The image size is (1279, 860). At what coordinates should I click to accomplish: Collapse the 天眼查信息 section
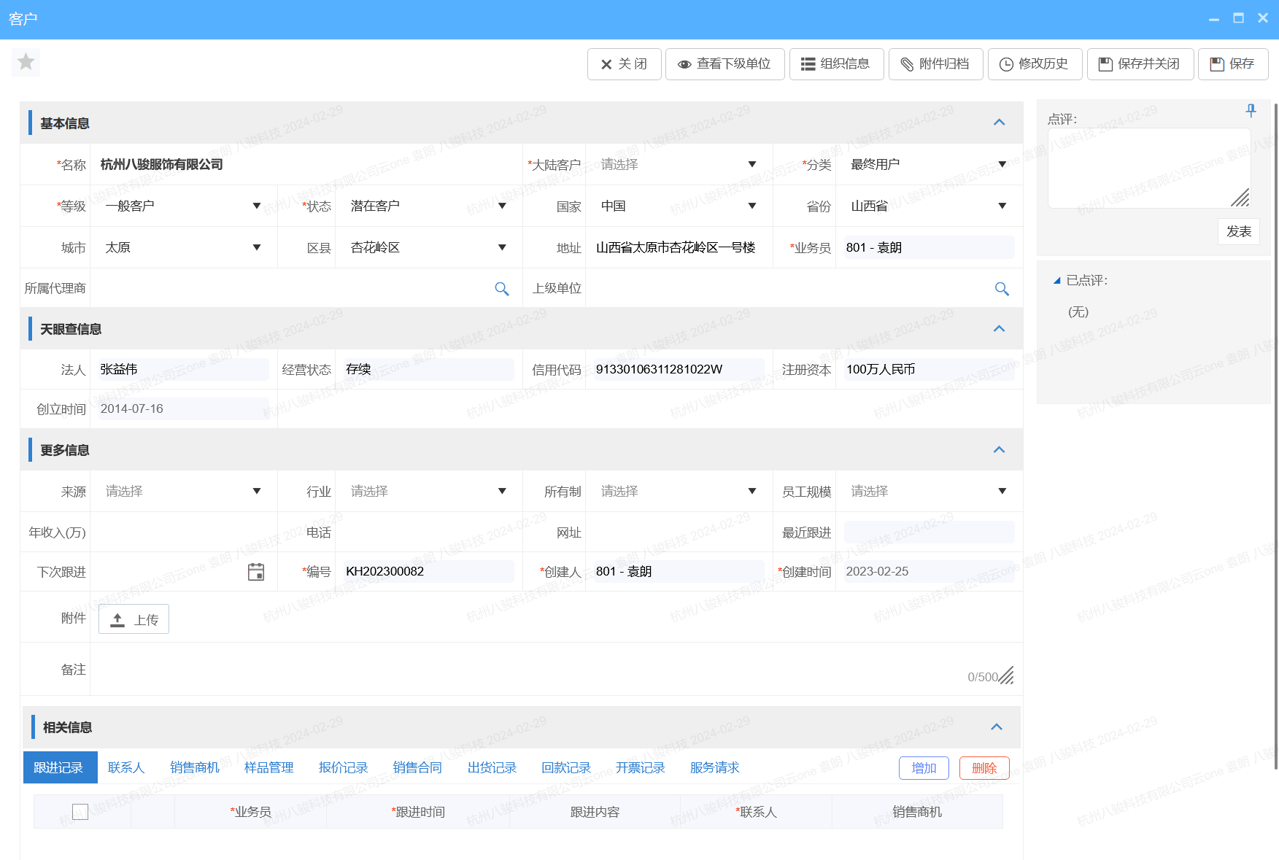coord(998,328)
